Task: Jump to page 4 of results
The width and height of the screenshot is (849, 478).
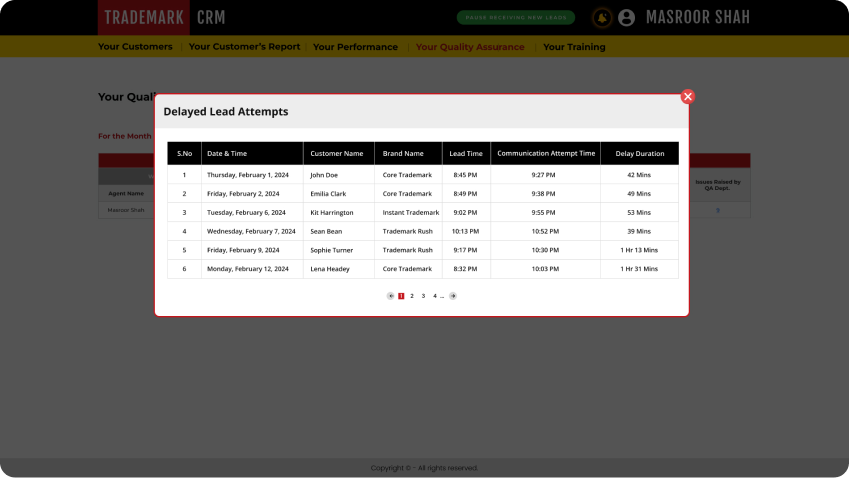Action: 434,296
